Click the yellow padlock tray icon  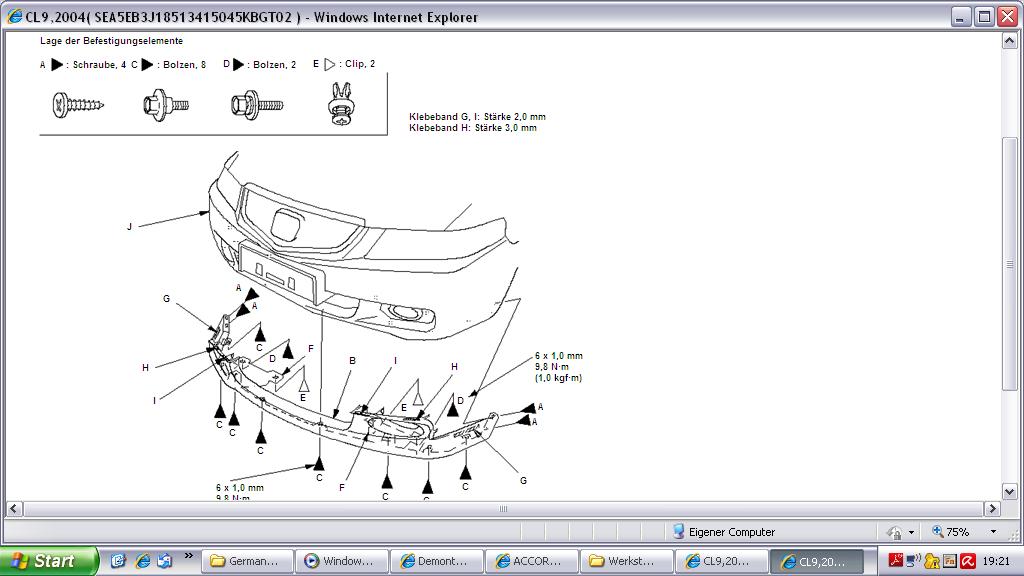[931, 560]
